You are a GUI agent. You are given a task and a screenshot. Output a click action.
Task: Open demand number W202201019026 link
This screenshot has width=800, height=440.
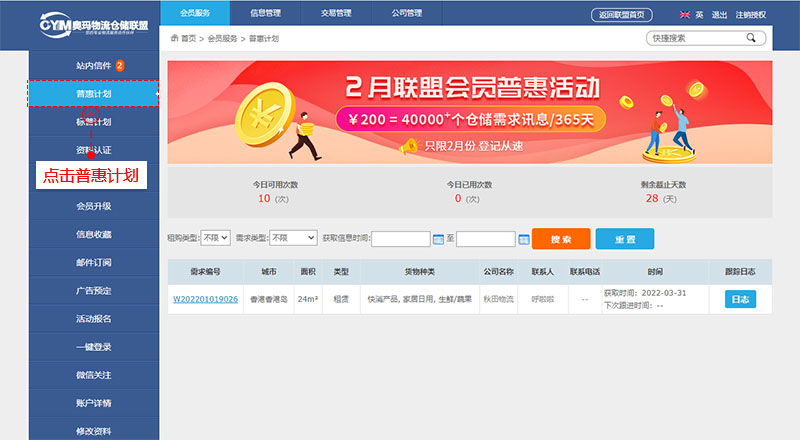205,299
